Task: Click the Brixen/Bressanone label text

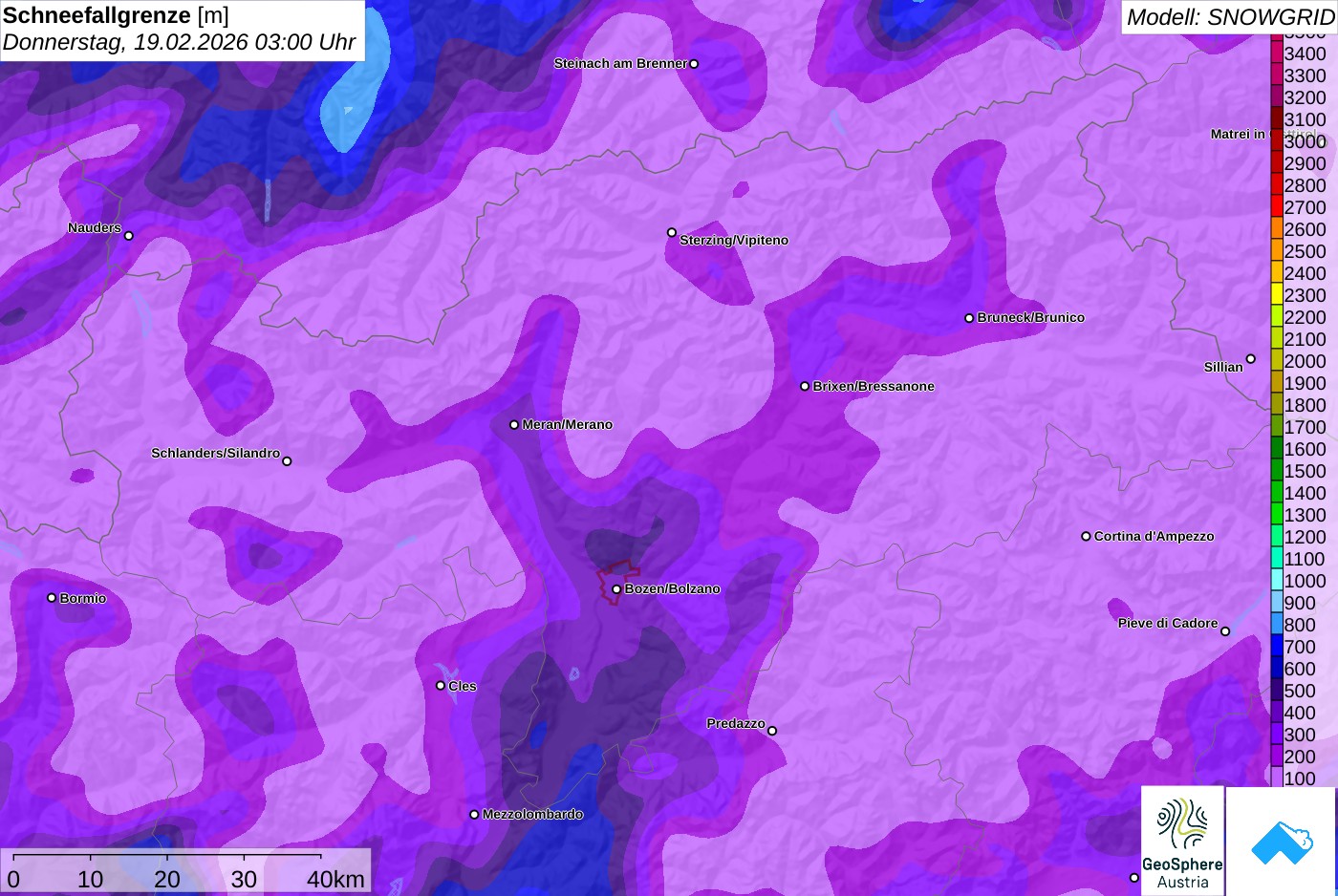Action: pyautogui.click(x=874, y=387)
